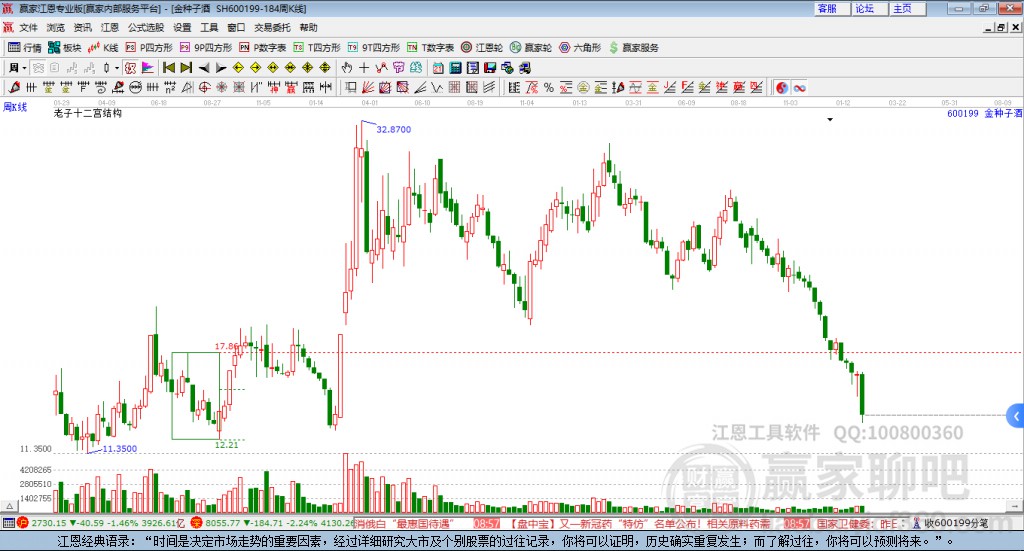Toggle the yin-yang icon
The width and height of the screenshot is (1024, 551).
[782, 87]
